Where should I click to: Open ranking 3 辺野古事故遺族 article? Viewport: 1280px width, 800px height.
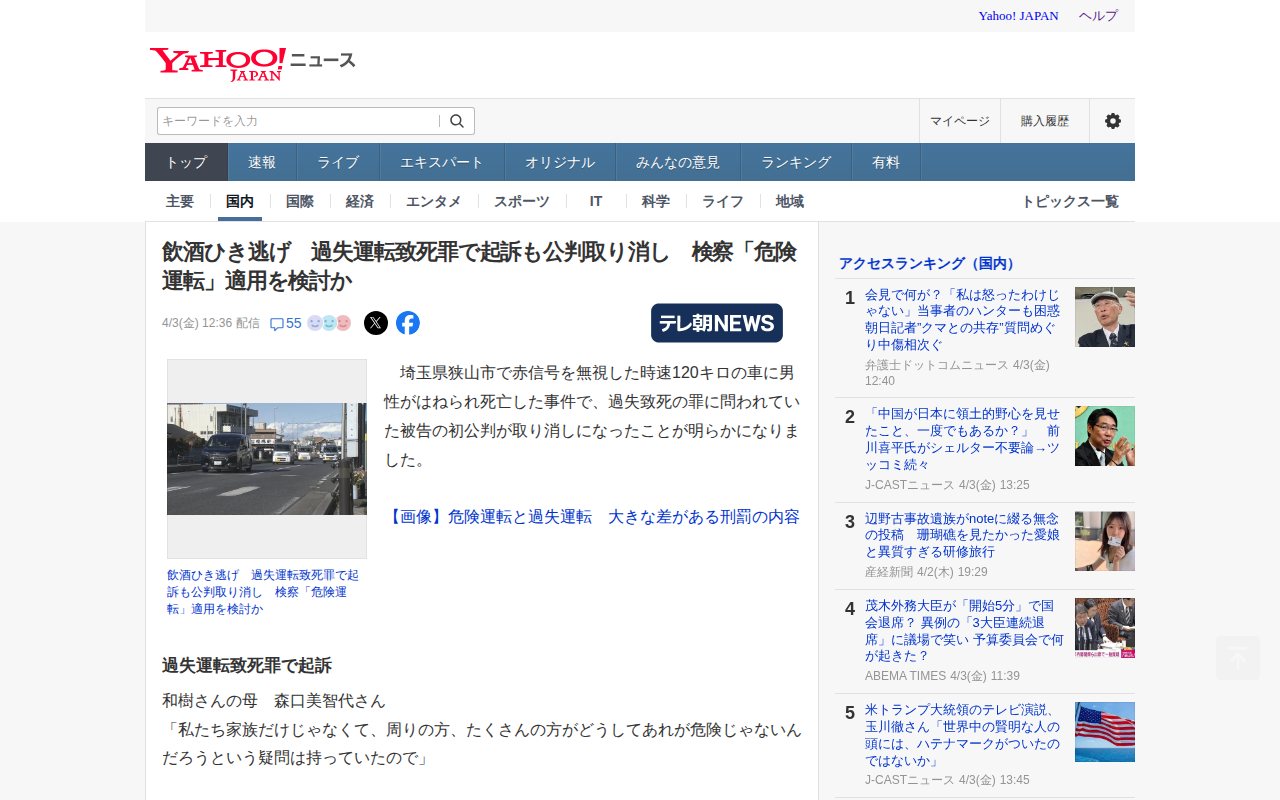pyautogui.click(x=962, y=535)
